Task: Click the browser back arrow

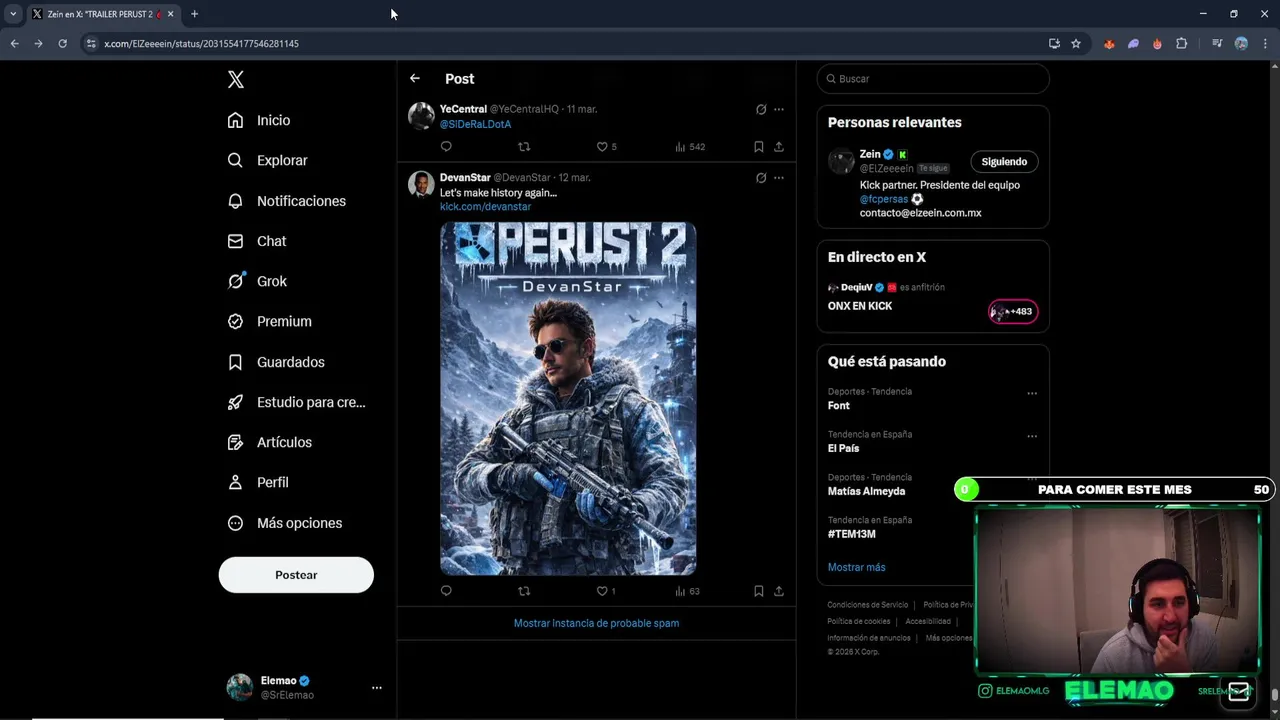Action: pos(14,44)
